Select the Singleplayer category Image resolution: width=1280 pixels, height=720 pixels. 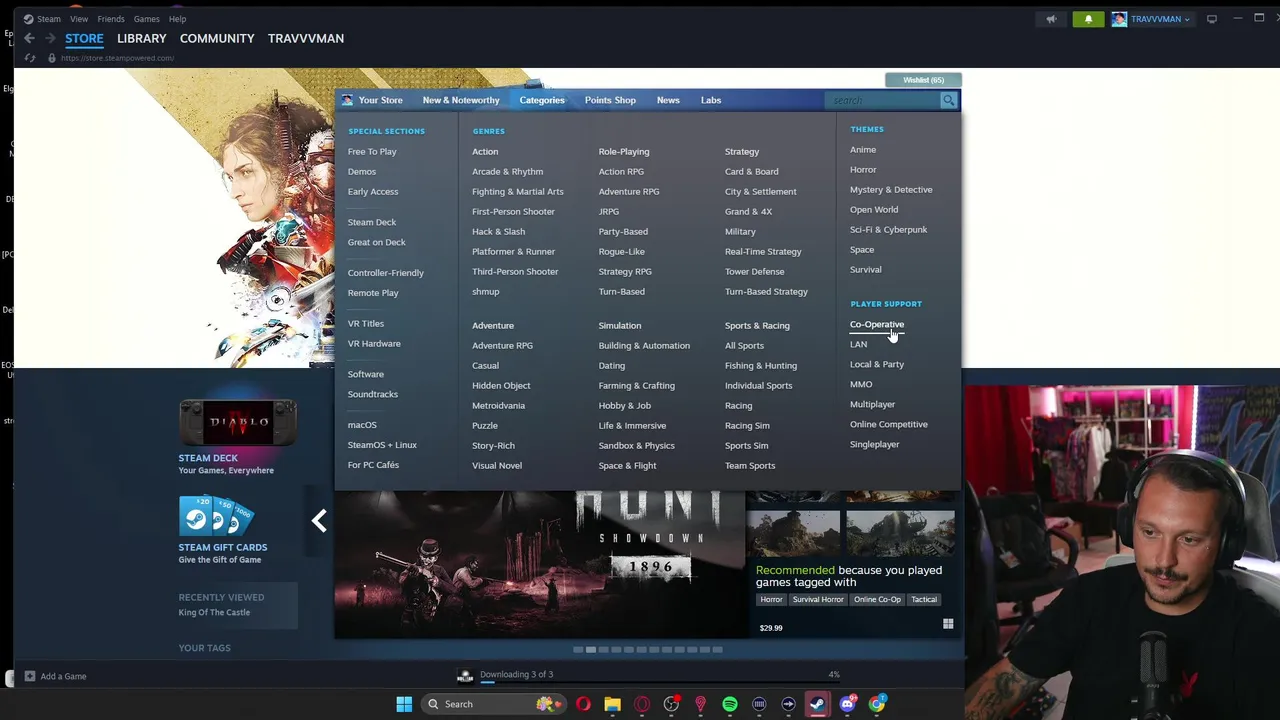click(875, 444)
